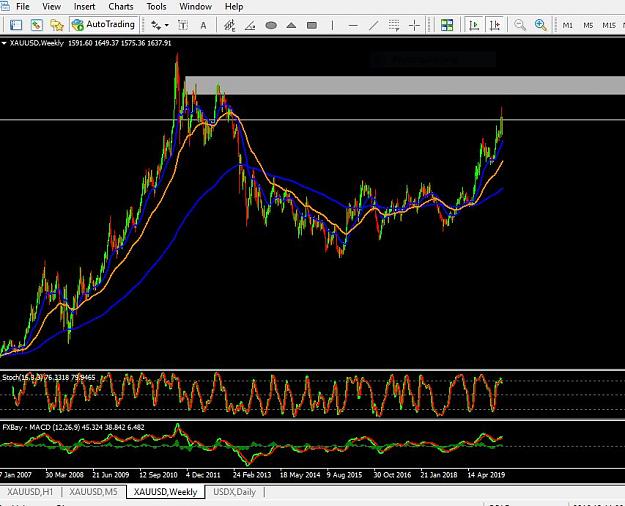Open the Window menu
The width and height of the screenshot is (625, 506).
coord(195,7)
